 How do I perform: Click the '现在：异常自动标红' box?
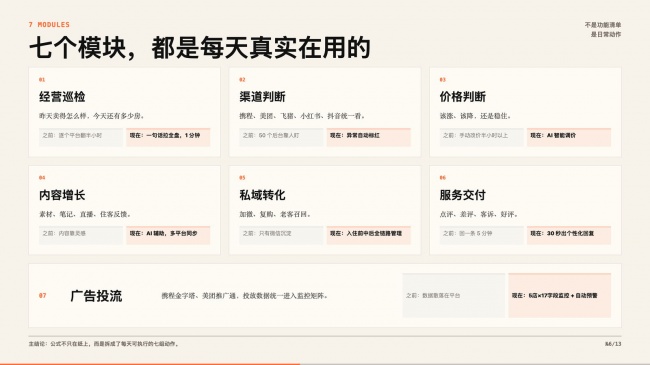(x=369, y=137)
